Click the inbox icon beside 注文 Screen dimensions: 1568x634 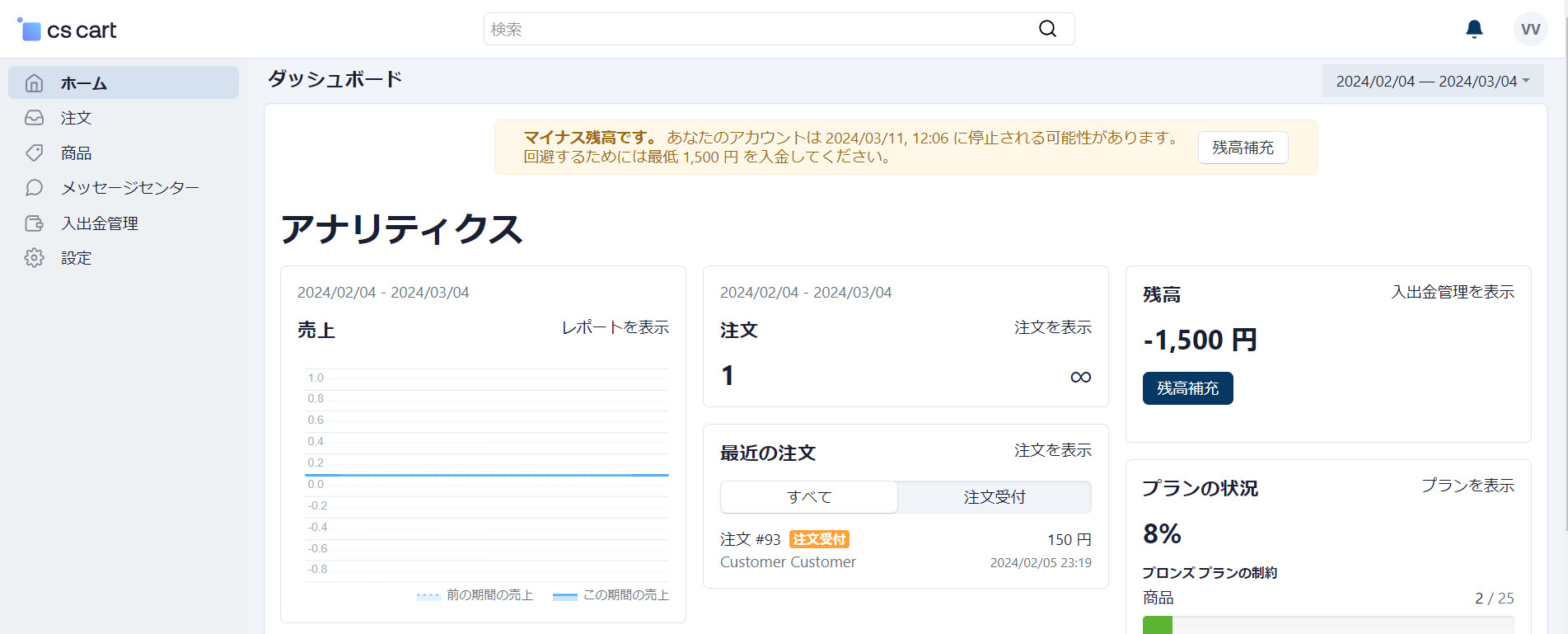click(34, 118)
